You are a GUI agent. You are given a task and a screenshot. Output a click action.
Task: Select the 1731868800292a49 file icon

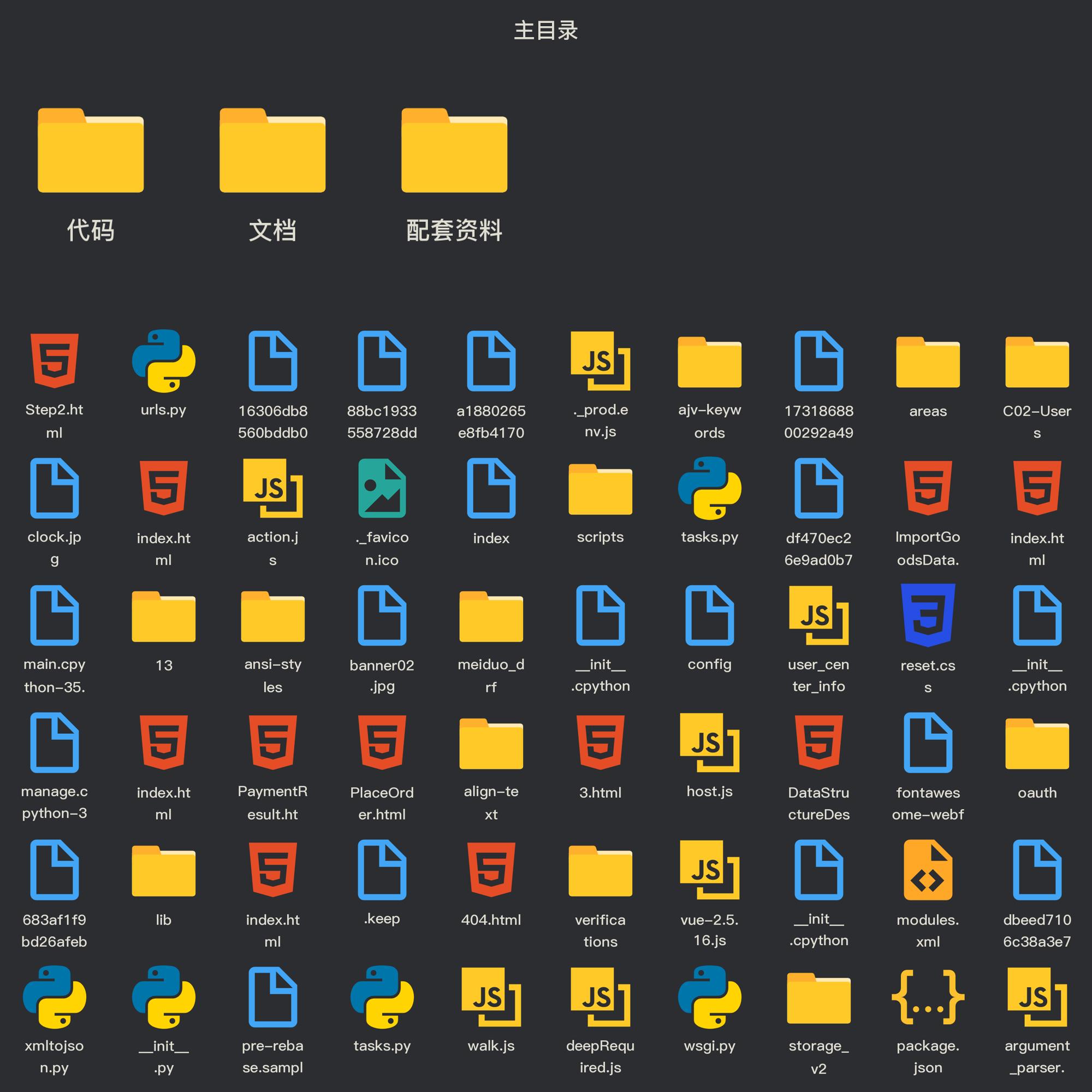tap(819, 360)
